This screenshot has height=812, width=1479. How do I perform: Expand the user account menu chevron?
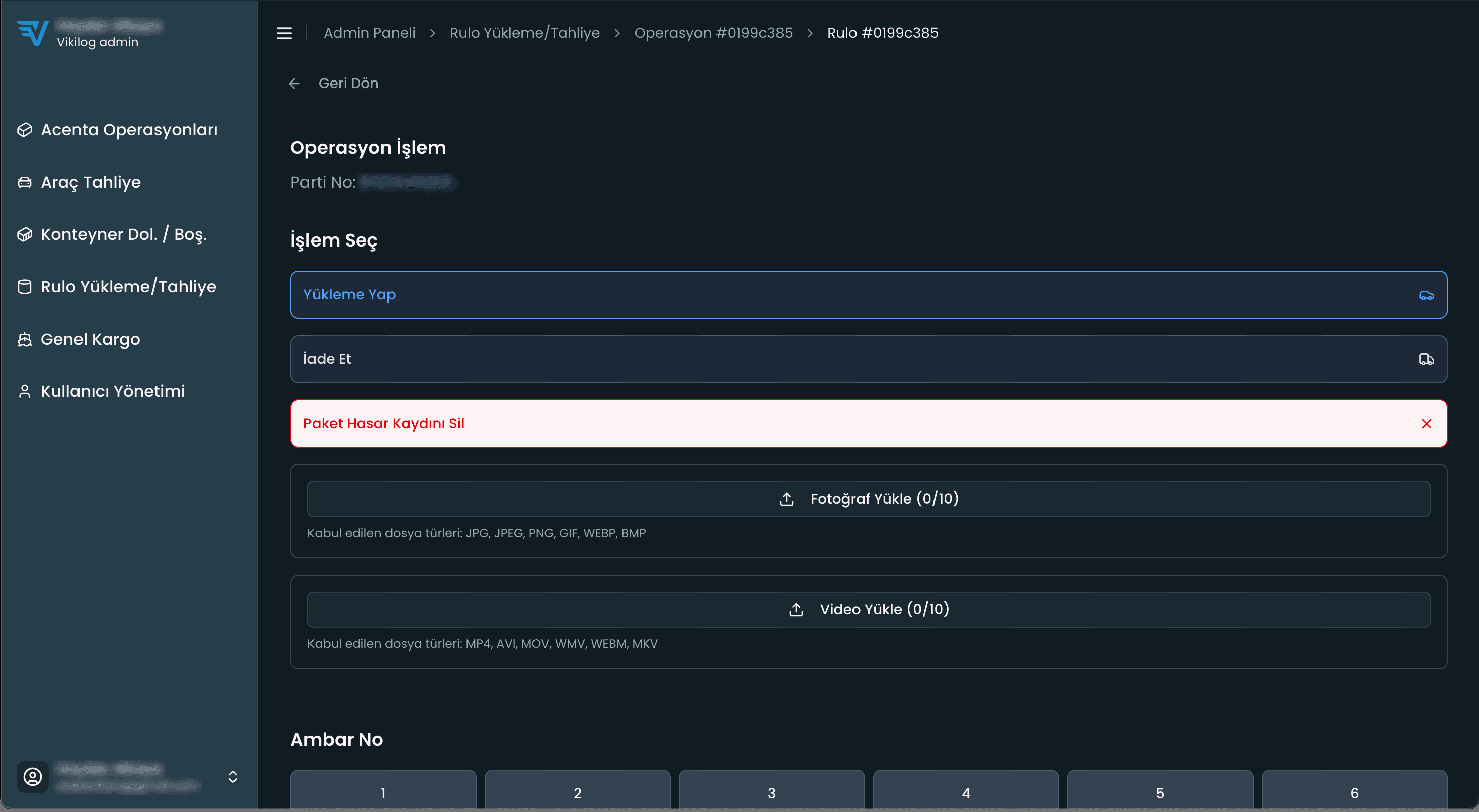tap(233, 776)
